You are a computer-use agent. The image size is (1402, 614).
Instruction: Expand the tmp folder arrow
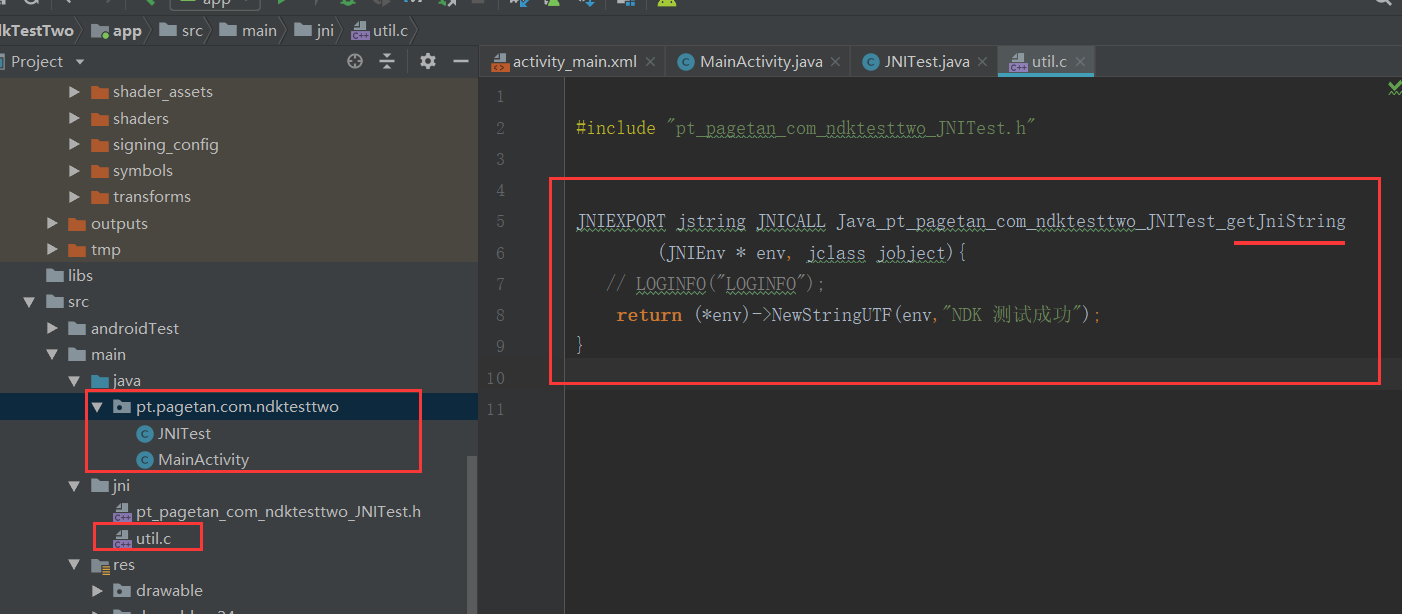click(x=52, y=249)
